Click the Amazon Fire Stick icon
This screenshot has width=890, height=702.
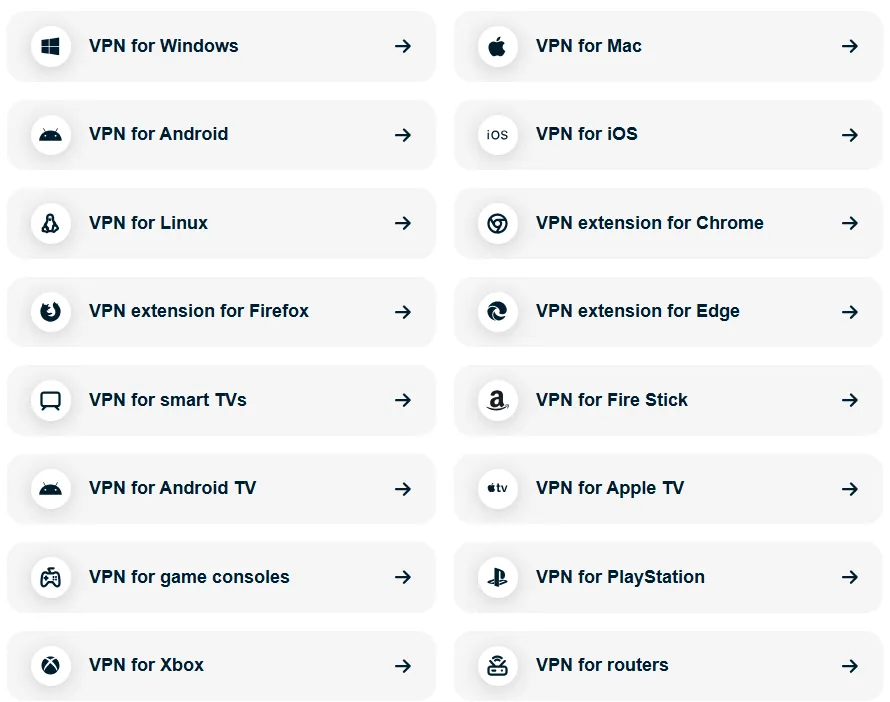pos(497,400)
